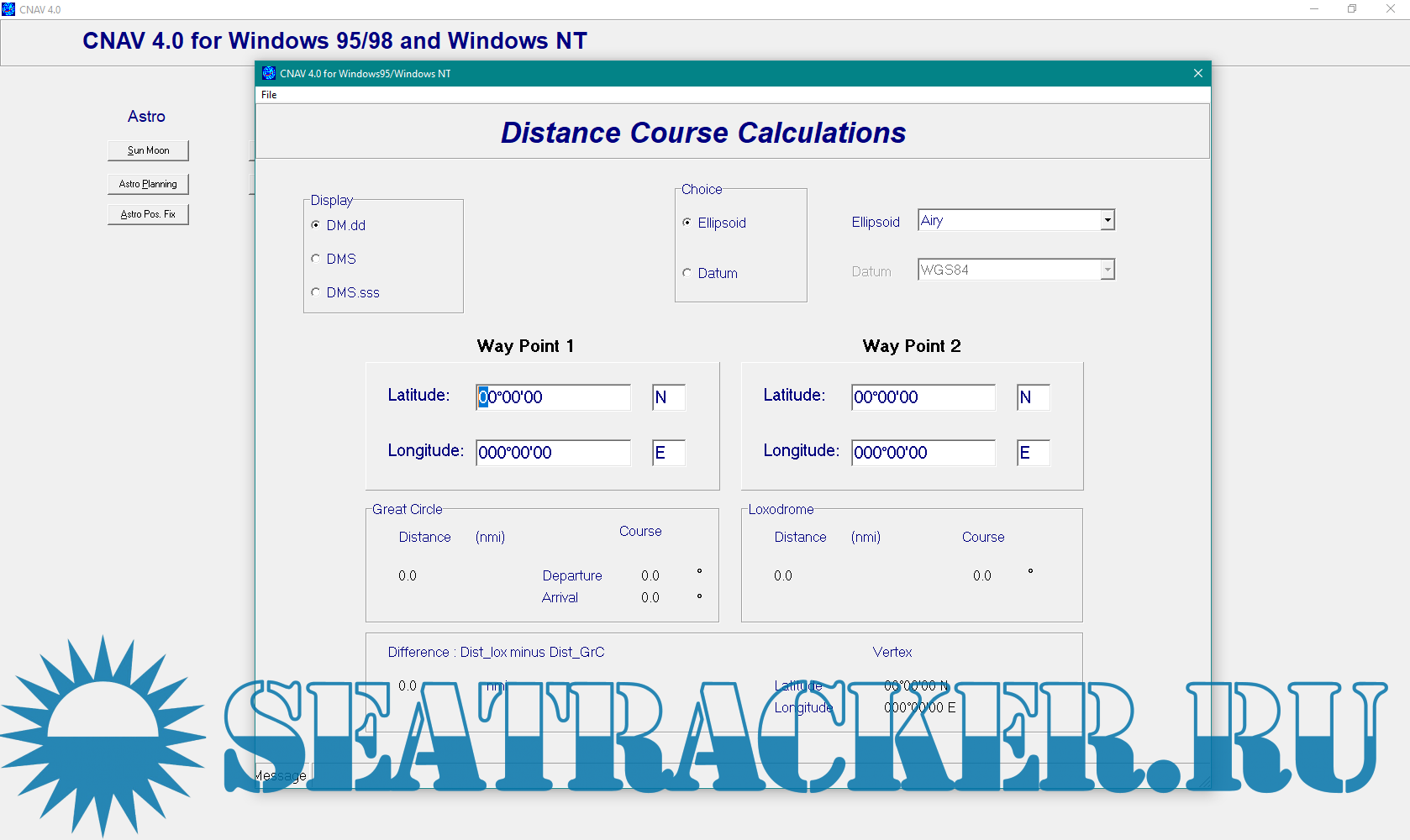Click Way Point 2 longitude hemisphere E box
This screenshot has height=840, width=1410.
click(x=1033, y=453)
